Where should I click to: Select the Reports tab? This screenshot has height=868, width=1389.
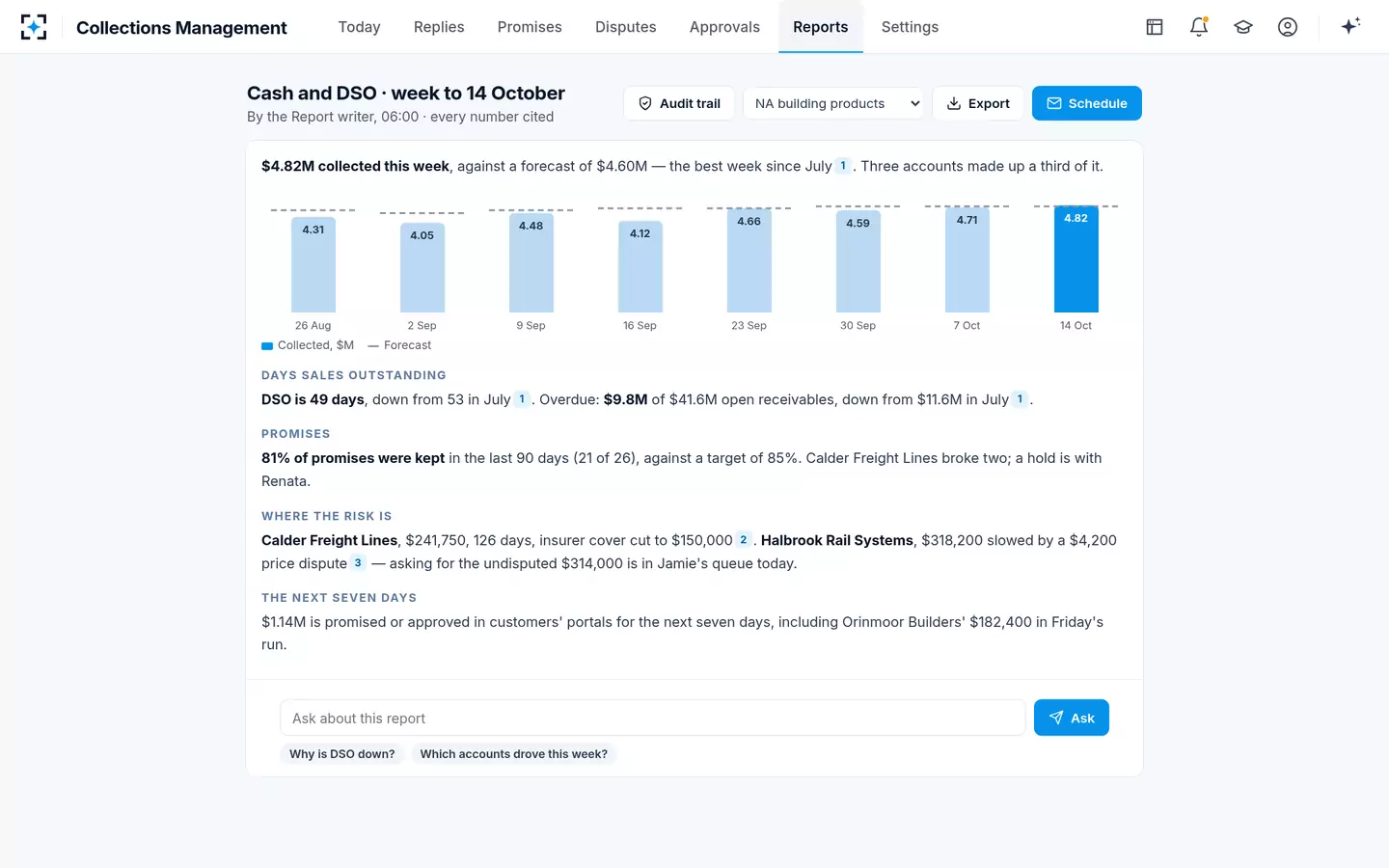(x=821, y=27)
